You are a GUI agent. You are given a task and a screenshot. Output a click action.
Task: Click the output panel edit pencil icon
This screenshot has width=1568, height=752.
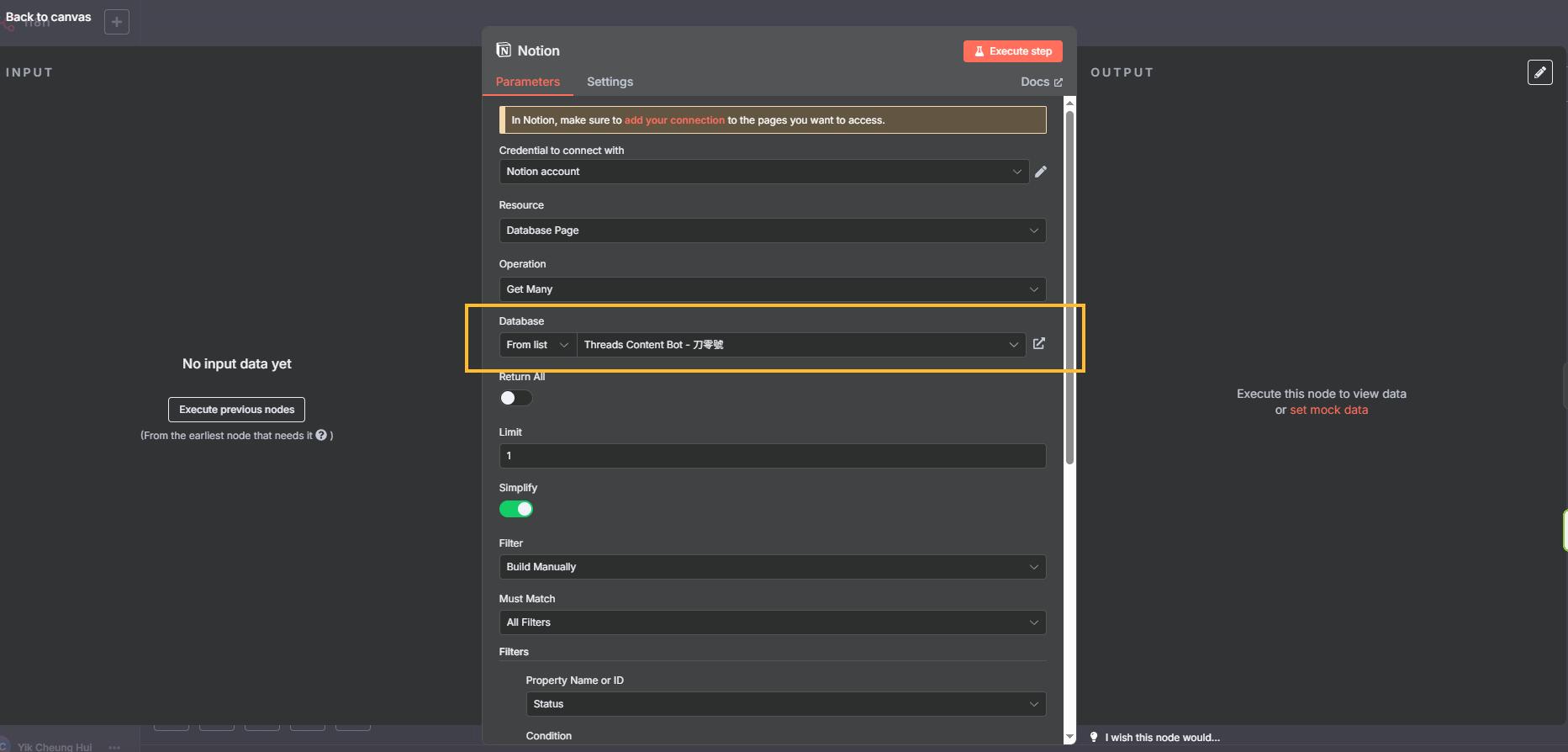(x=1540, y=72)
